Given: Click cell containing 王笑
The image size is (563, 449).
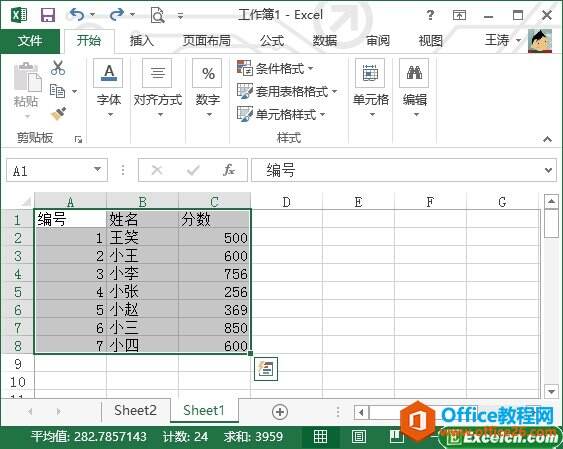Looking at the screenshot, I should 142,238.
